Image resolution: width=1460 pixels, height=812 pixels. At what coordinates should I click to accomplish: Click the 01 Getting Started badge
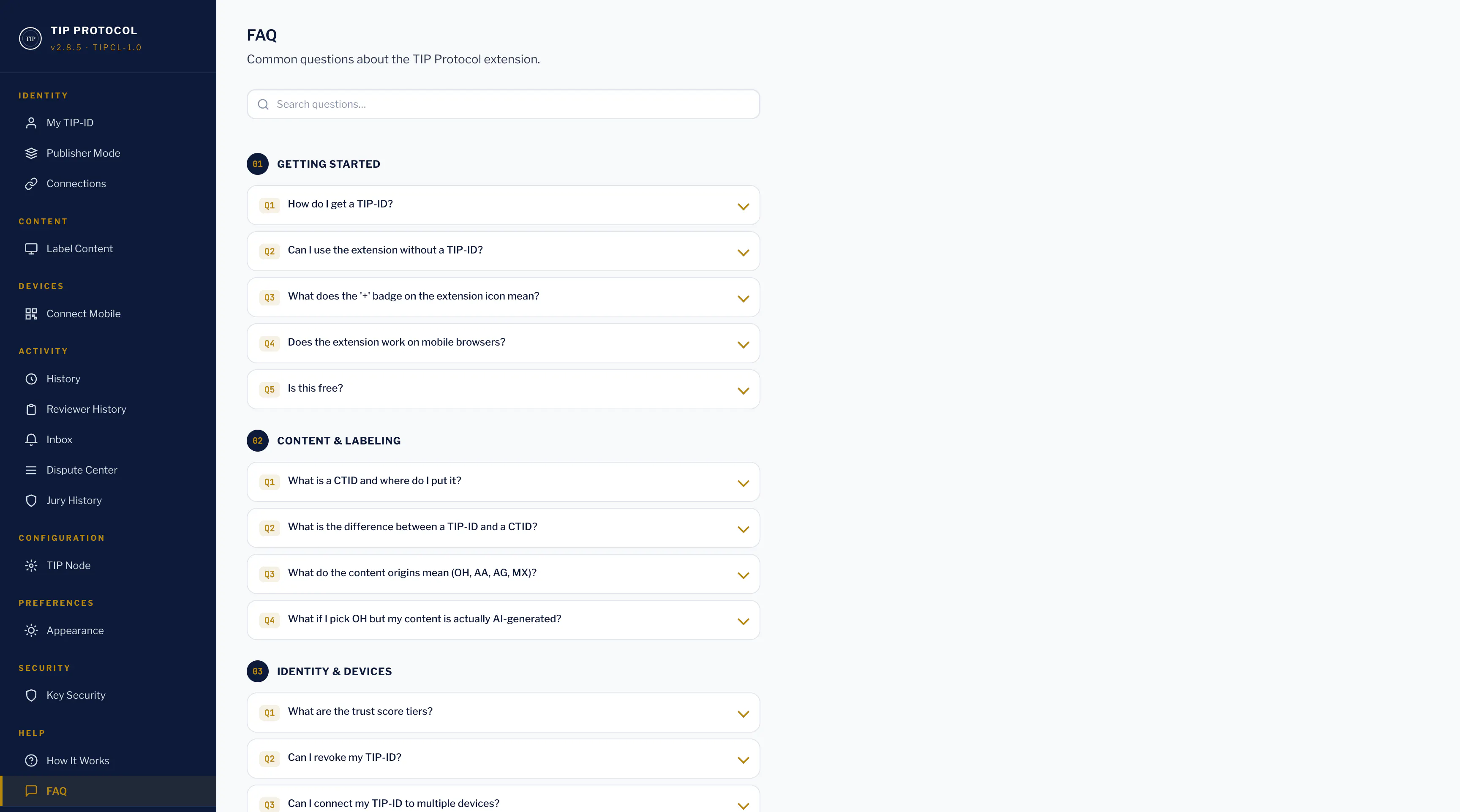(257, 164)
